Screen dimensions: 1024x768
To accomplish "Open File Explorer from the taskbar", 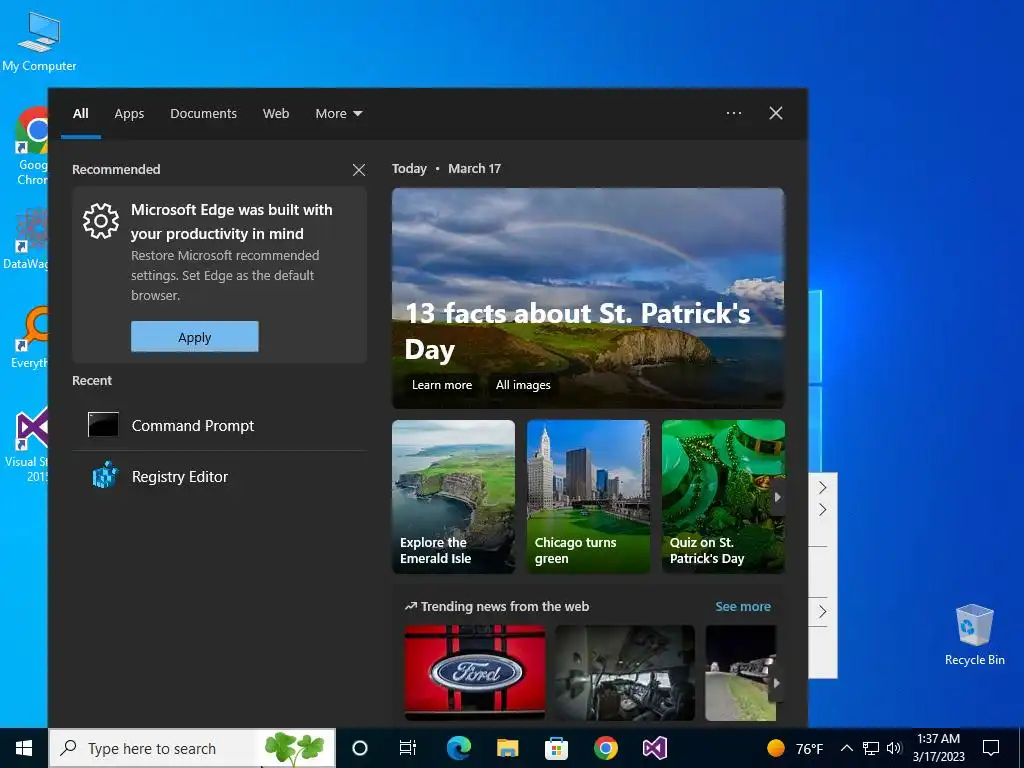I will [507, 748].
